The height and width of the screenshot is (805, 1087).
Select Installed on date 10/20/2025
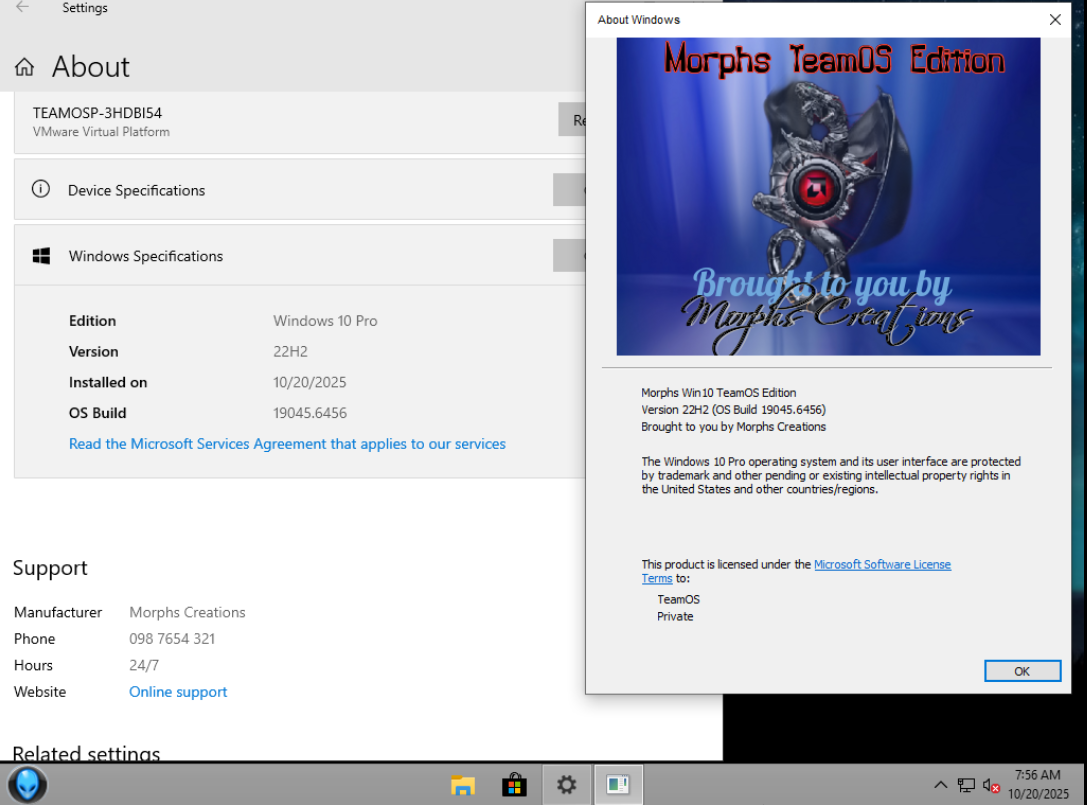[x=310, y=382]
